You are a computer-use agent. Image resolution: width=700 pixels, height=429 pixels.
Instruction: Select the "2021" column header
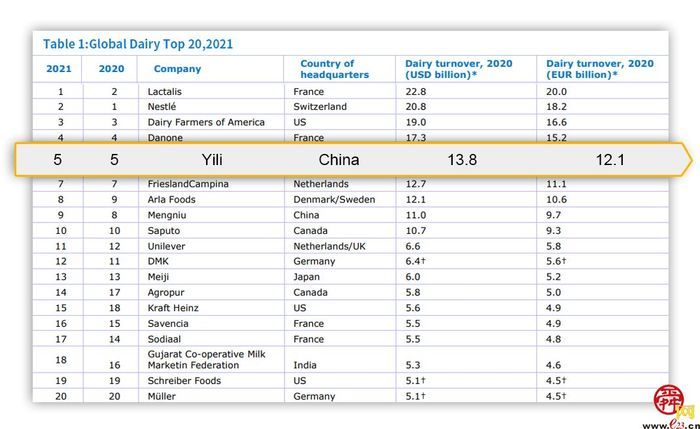tap(59, 69)
